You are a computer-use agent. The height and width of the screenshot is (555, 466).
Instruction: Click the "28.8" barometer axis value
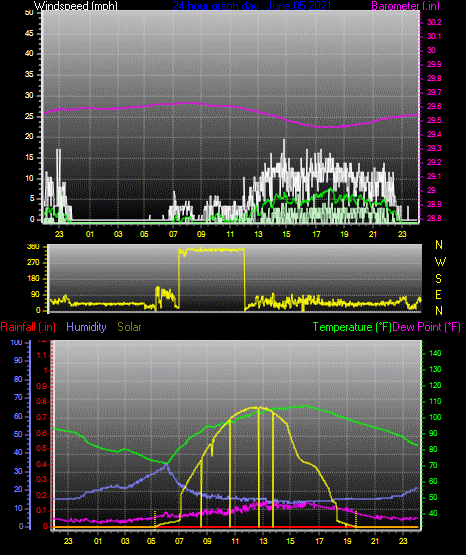tap(434, 218)
